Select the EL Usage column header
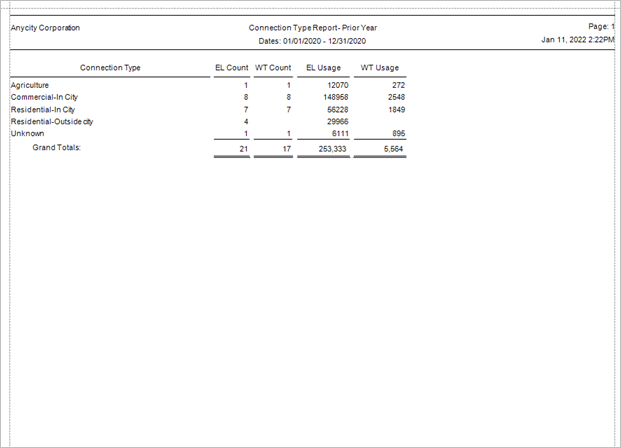Viewport: 621px width, 448px height. click(x=323, y=68)
